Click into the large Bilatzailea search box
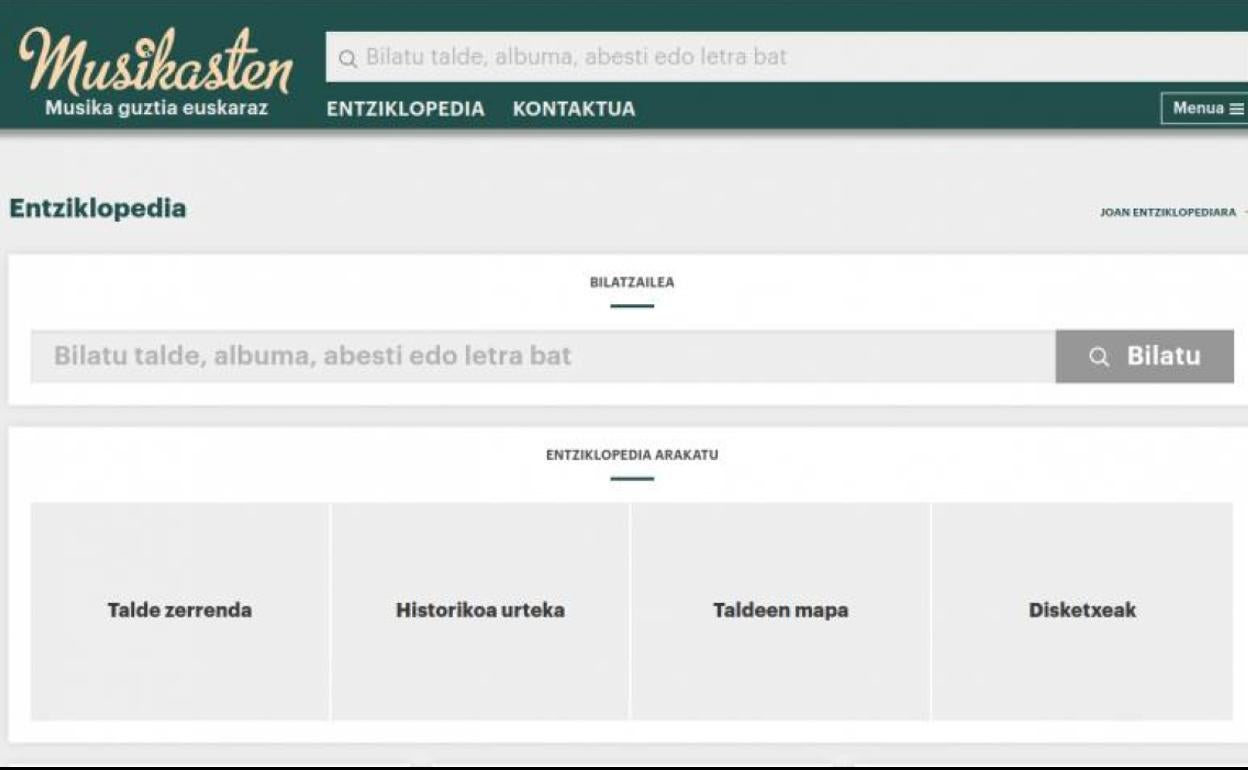 [542, 356]
